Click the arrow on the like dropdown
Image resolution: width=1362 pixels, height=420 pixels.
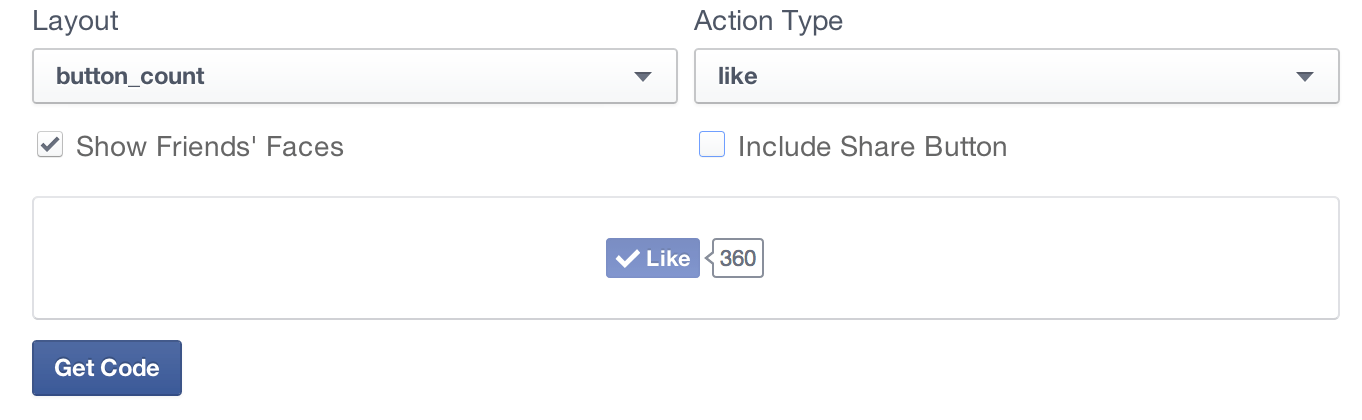(x=1304, y=76)
